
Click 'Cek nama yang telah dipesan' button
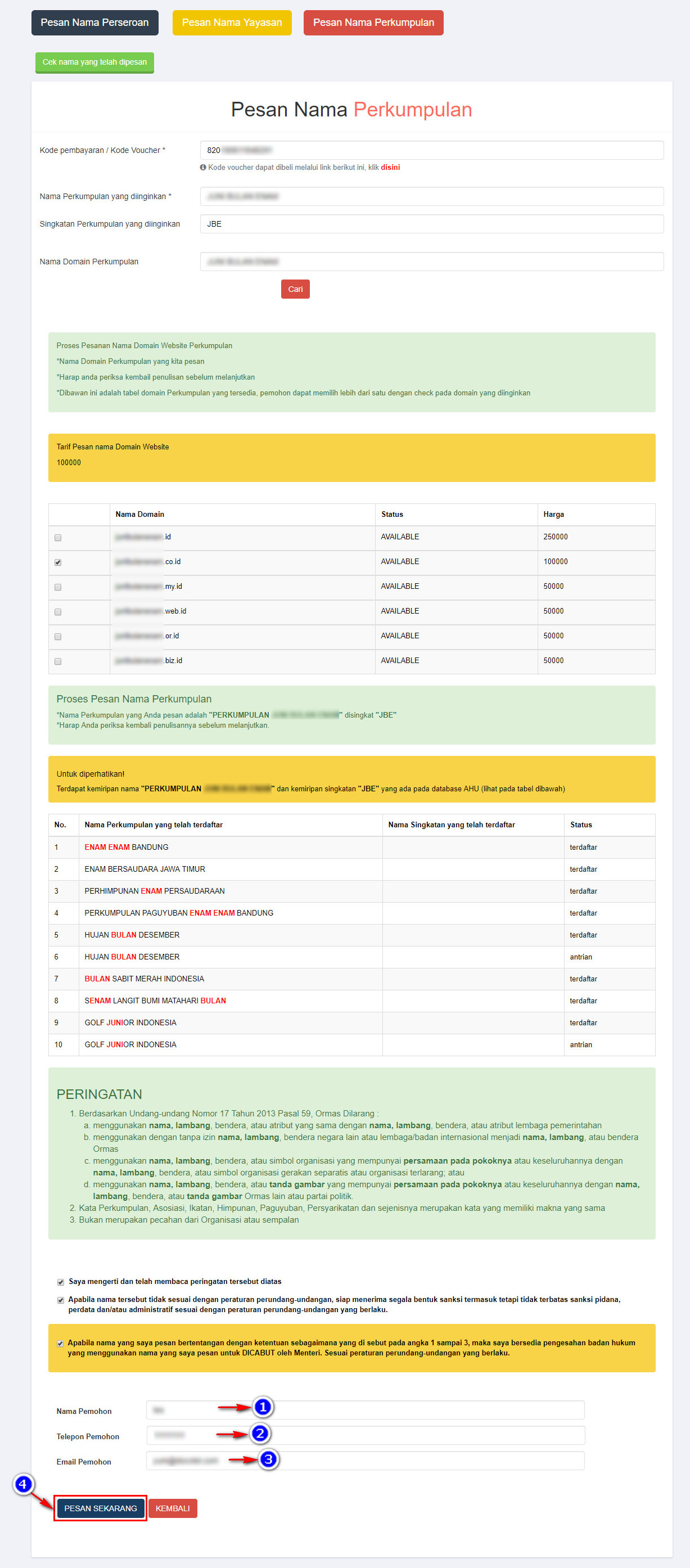94,62
